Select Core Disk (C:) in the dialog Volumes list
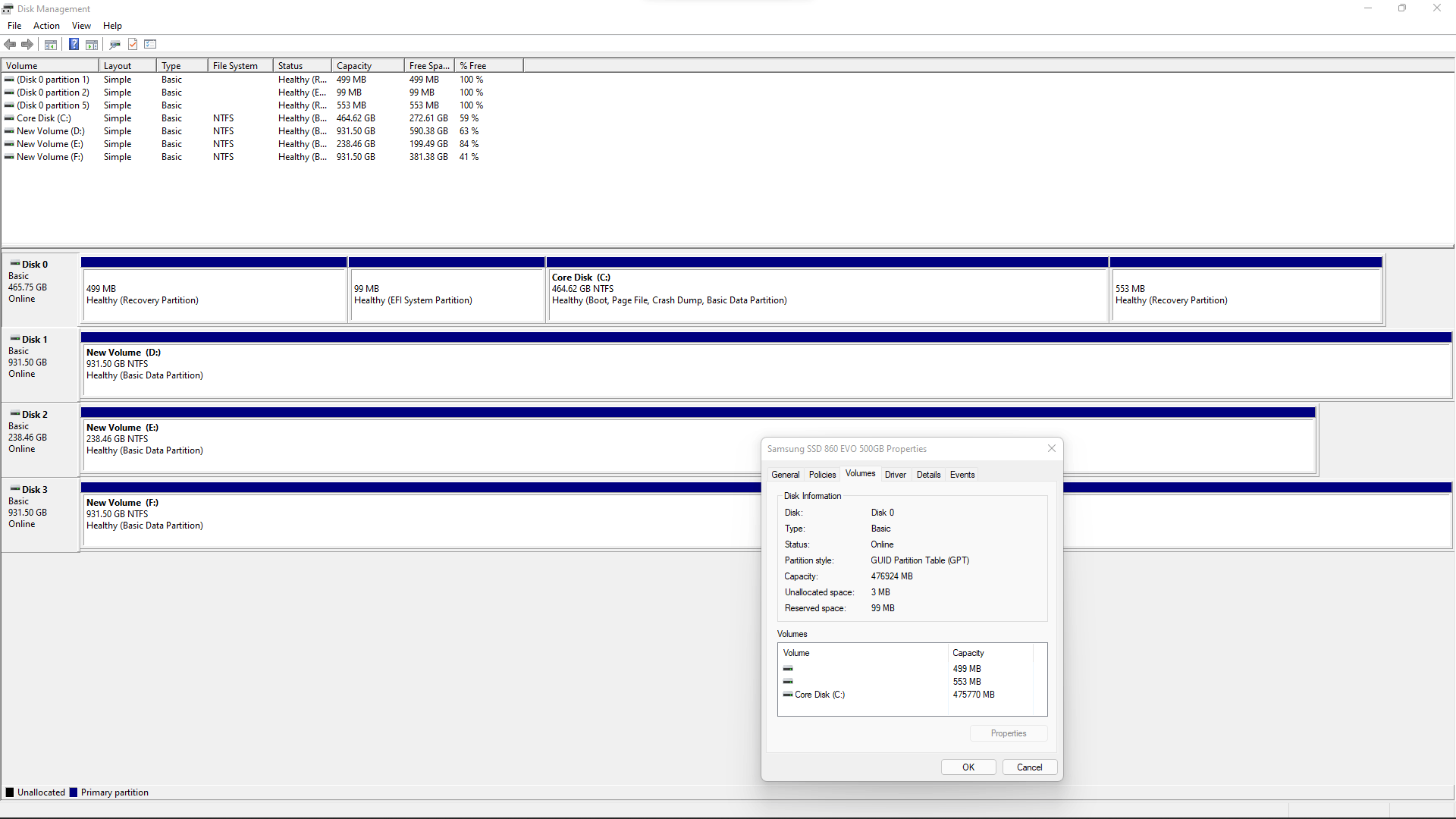Viewport: 1456px width, 819px height. point(819,695)
